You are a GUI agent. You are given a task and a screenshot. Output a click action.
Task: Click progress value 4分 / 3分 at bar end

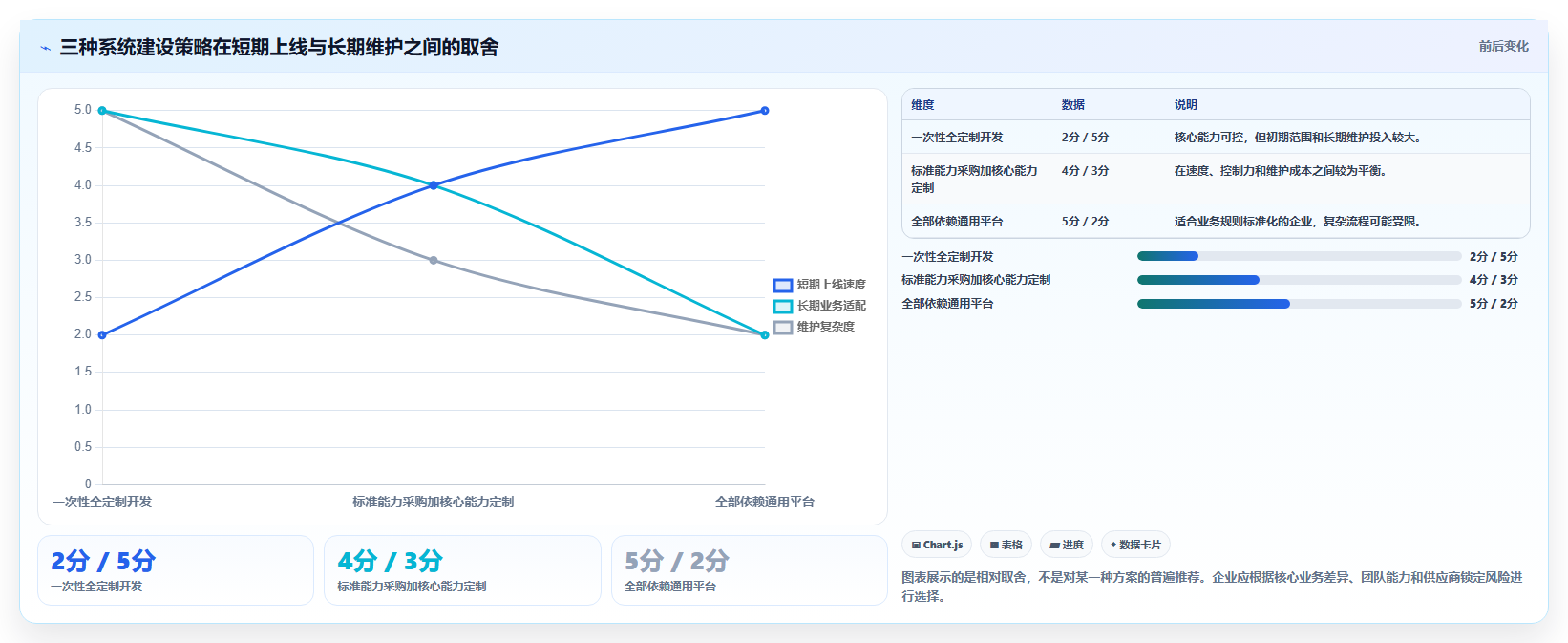click(x=1494, y=280)
